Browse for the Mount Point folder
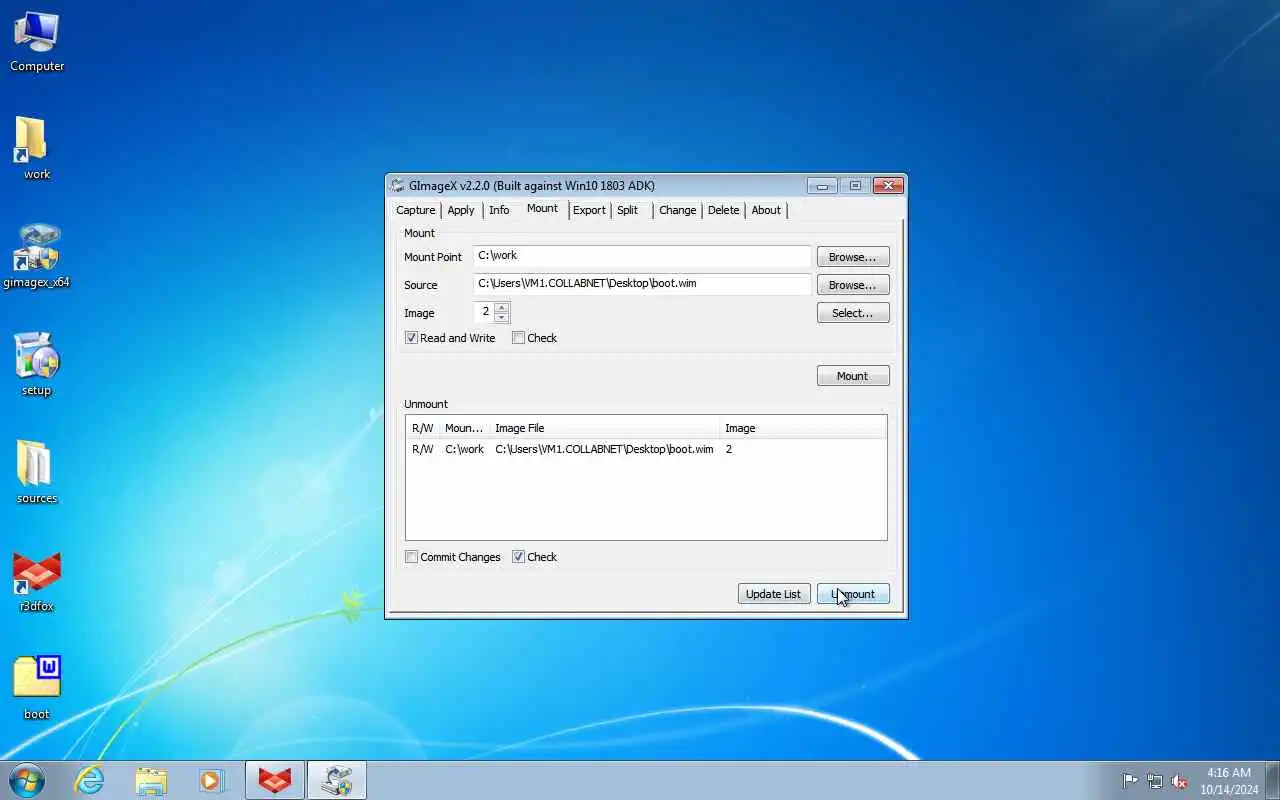The height and width of the screenshot is (800, 1280). pos(853,257)
